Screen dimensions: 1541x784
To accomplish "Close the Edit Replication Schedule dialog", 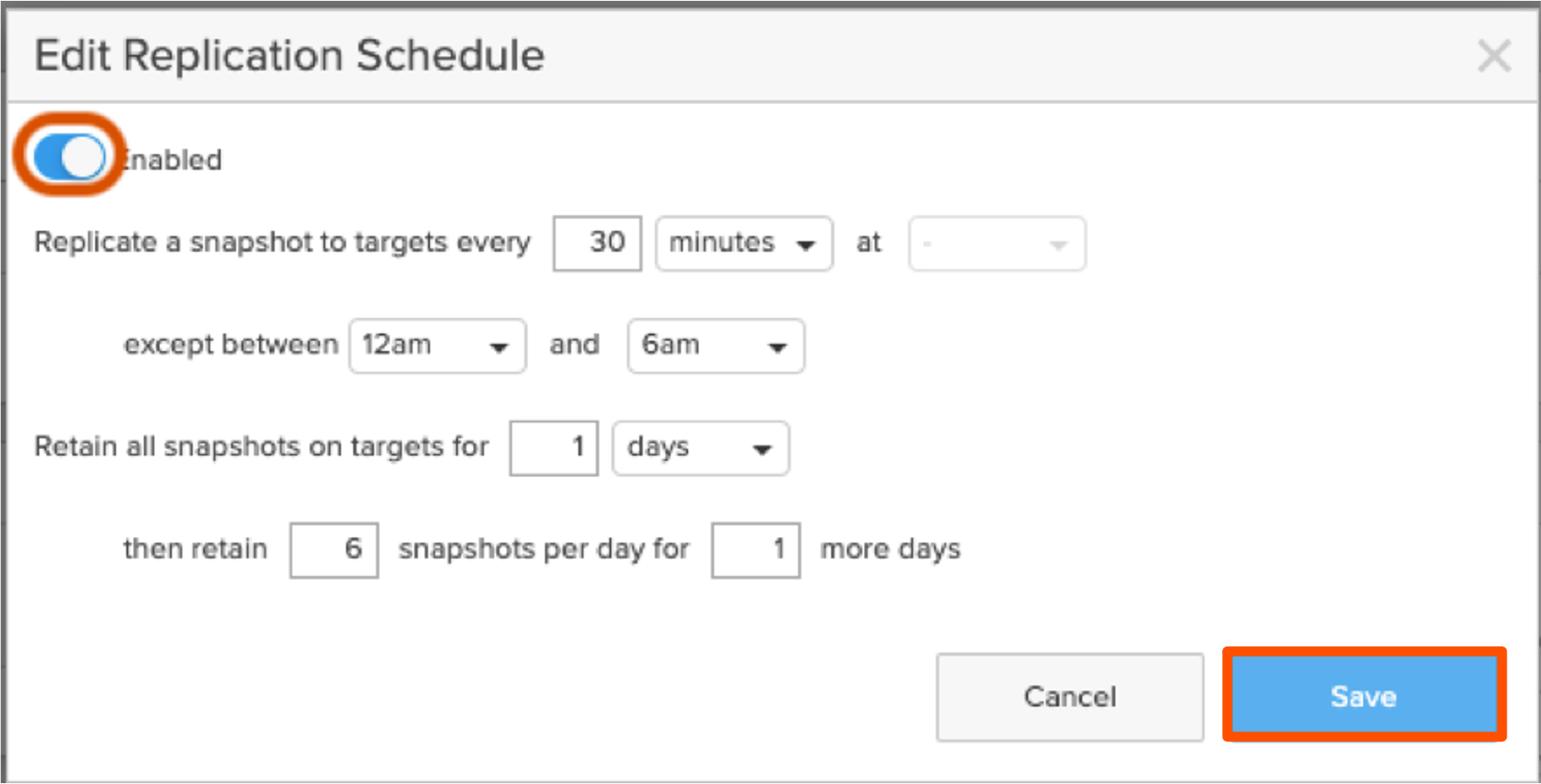I will pos(1494,56).
